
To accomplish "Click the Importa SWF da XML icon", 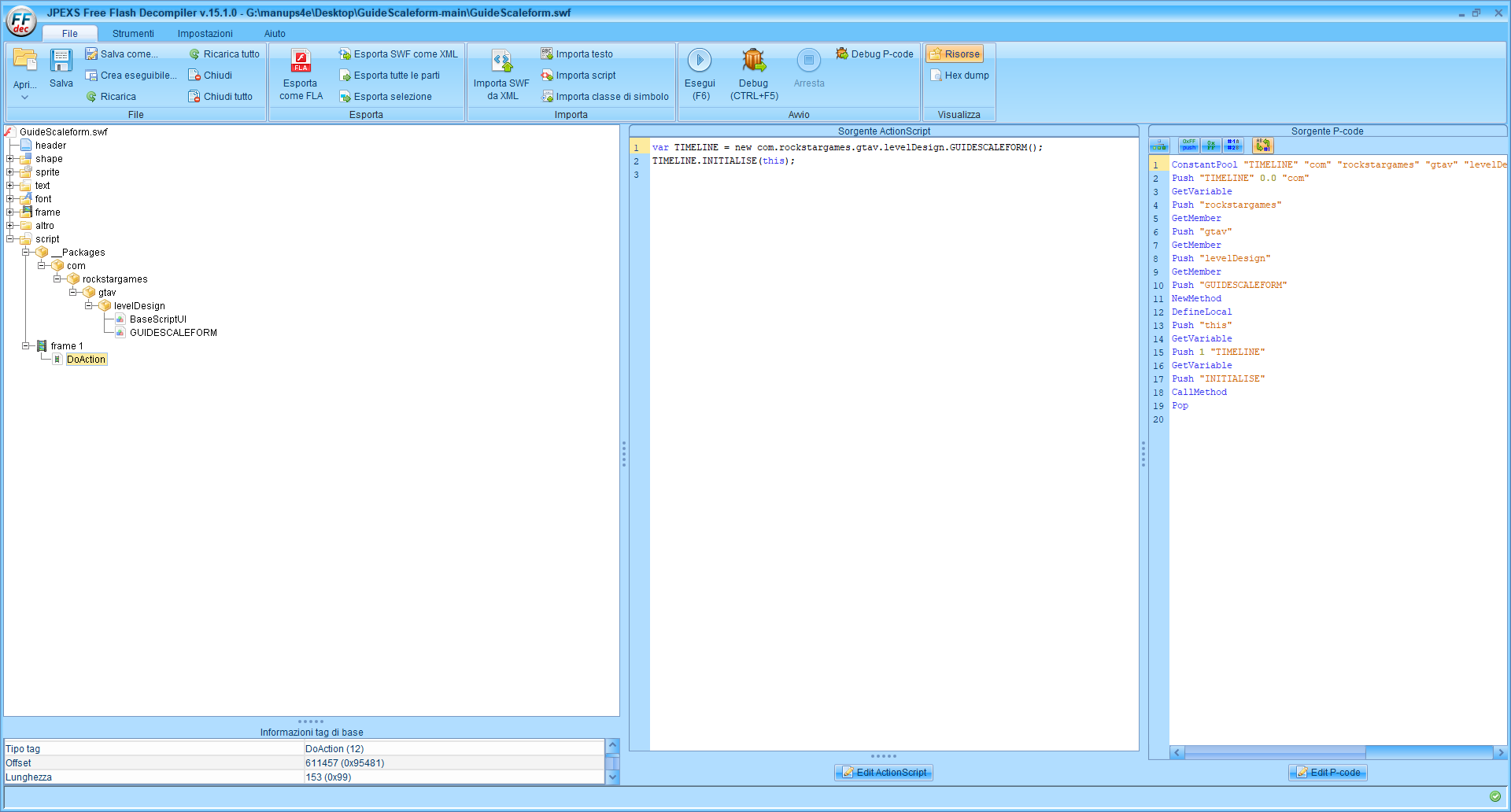I will click(x=501, y=61).
